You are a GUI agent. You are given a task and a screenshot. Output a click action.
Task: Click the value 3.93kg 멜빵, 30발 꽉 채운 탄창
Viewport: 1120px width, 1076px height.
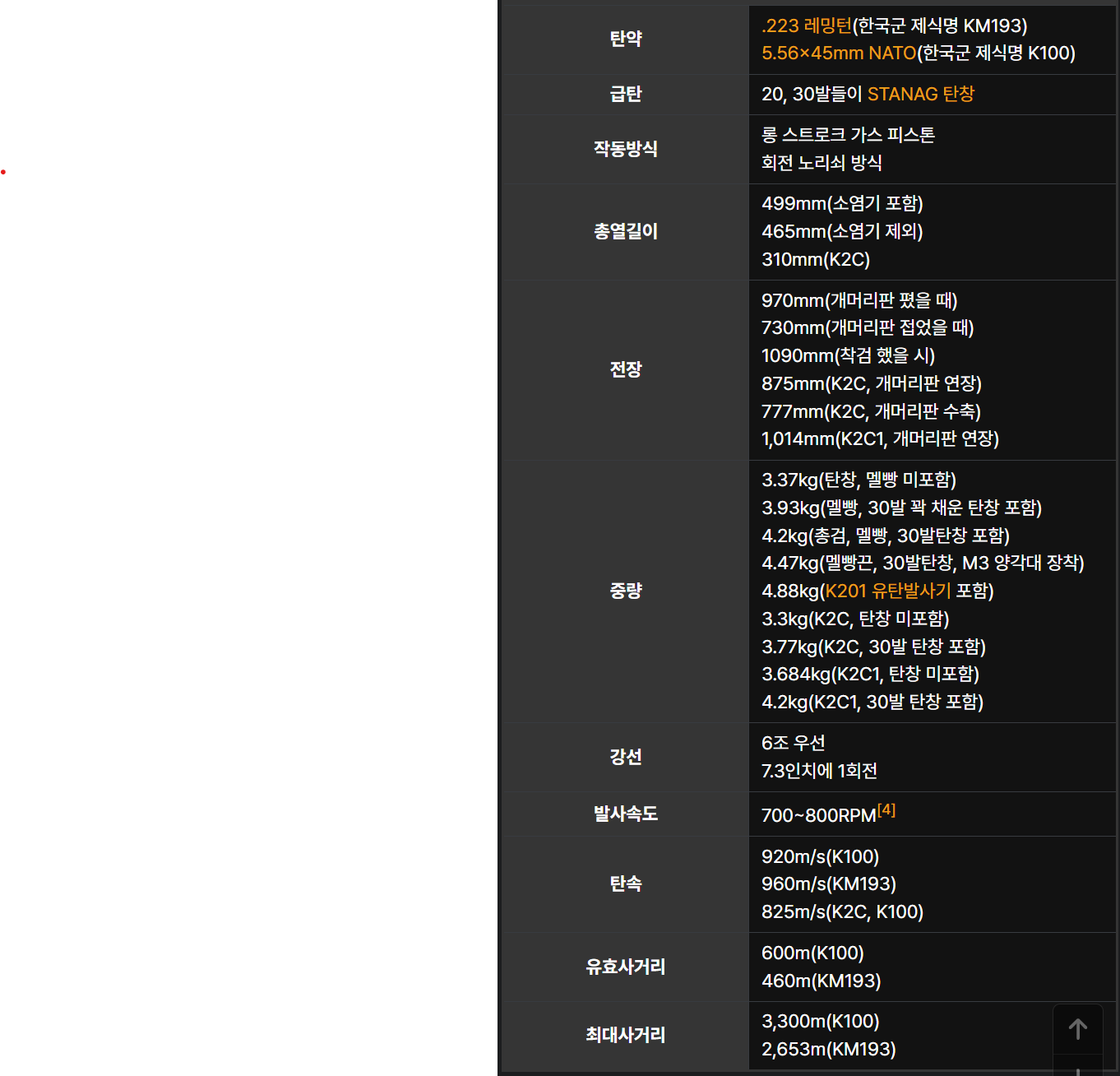click(901, 508)
